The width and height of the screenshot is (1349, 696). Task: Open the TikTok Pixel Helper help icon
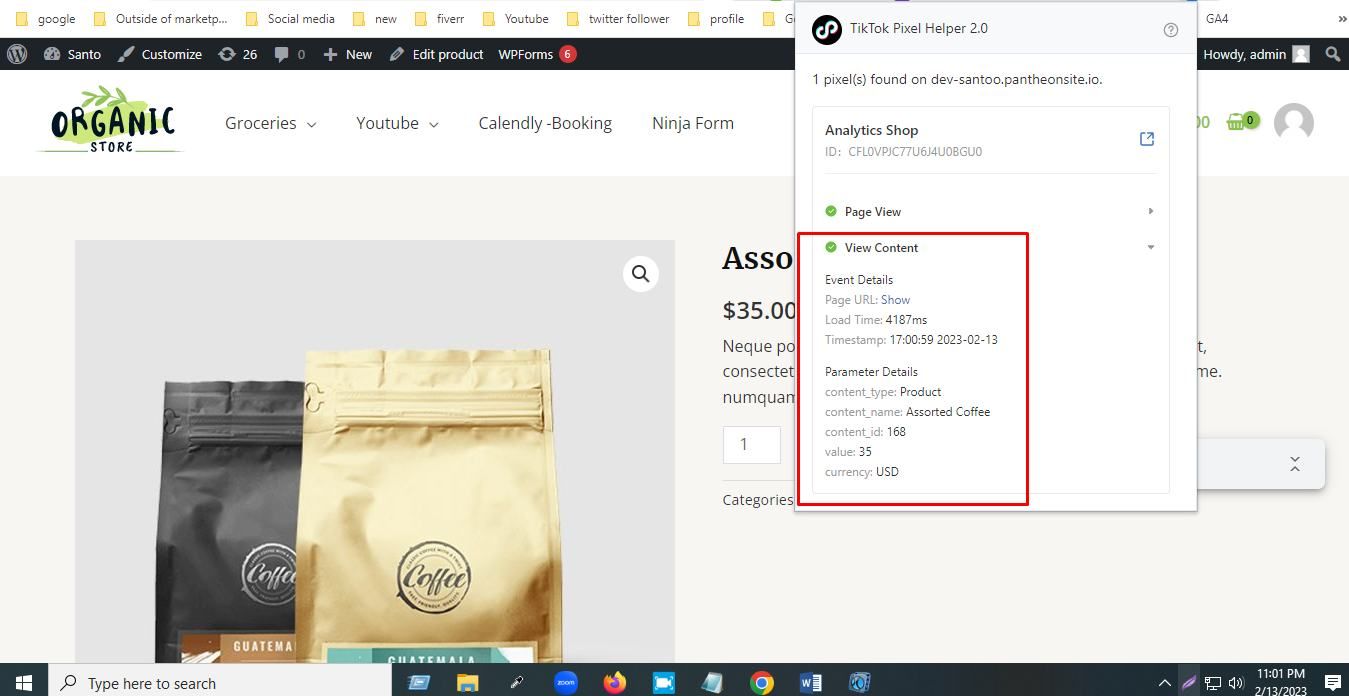1171,30
